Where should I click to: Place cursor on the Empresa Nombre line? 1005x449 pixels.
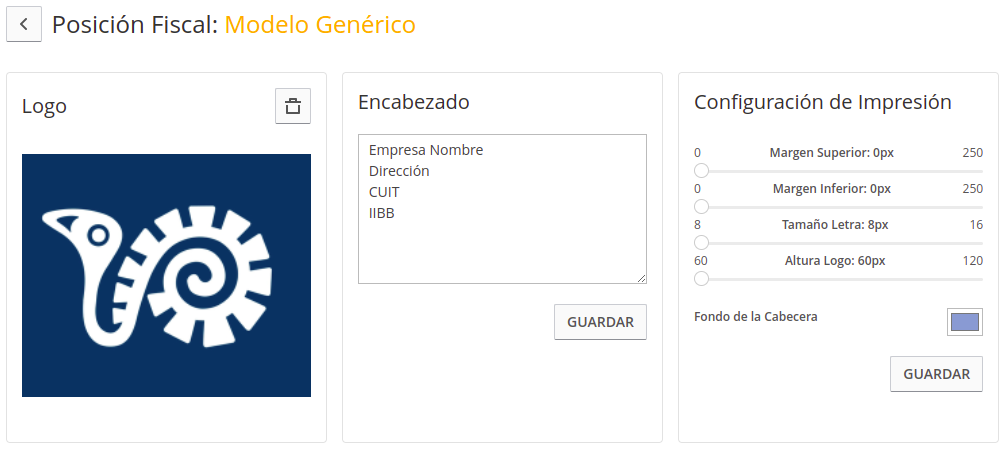426,151
